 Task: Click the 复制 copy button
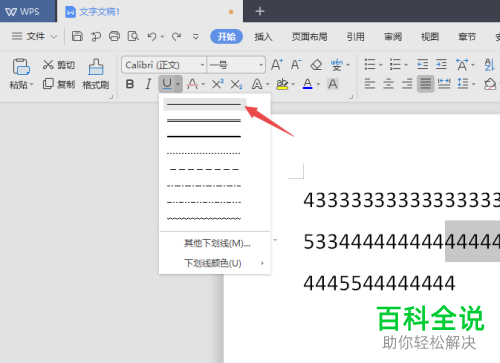click(x=59, y=84)
